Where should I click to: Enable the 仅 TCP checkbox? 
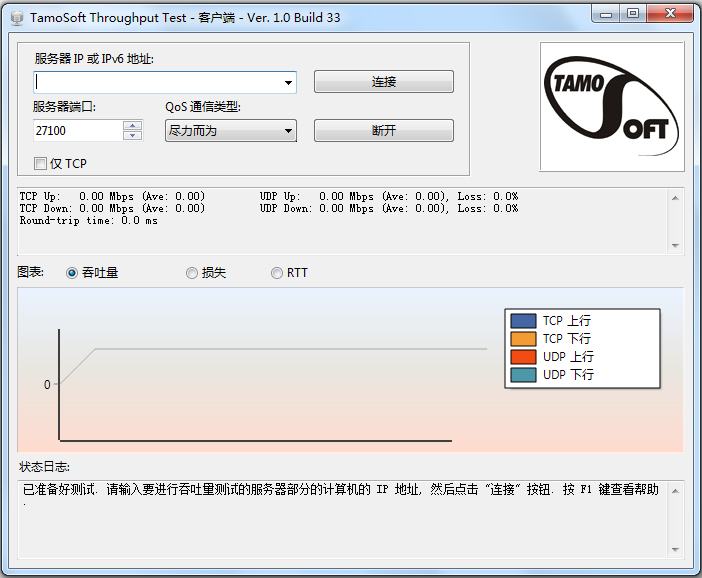click(40, 163)
